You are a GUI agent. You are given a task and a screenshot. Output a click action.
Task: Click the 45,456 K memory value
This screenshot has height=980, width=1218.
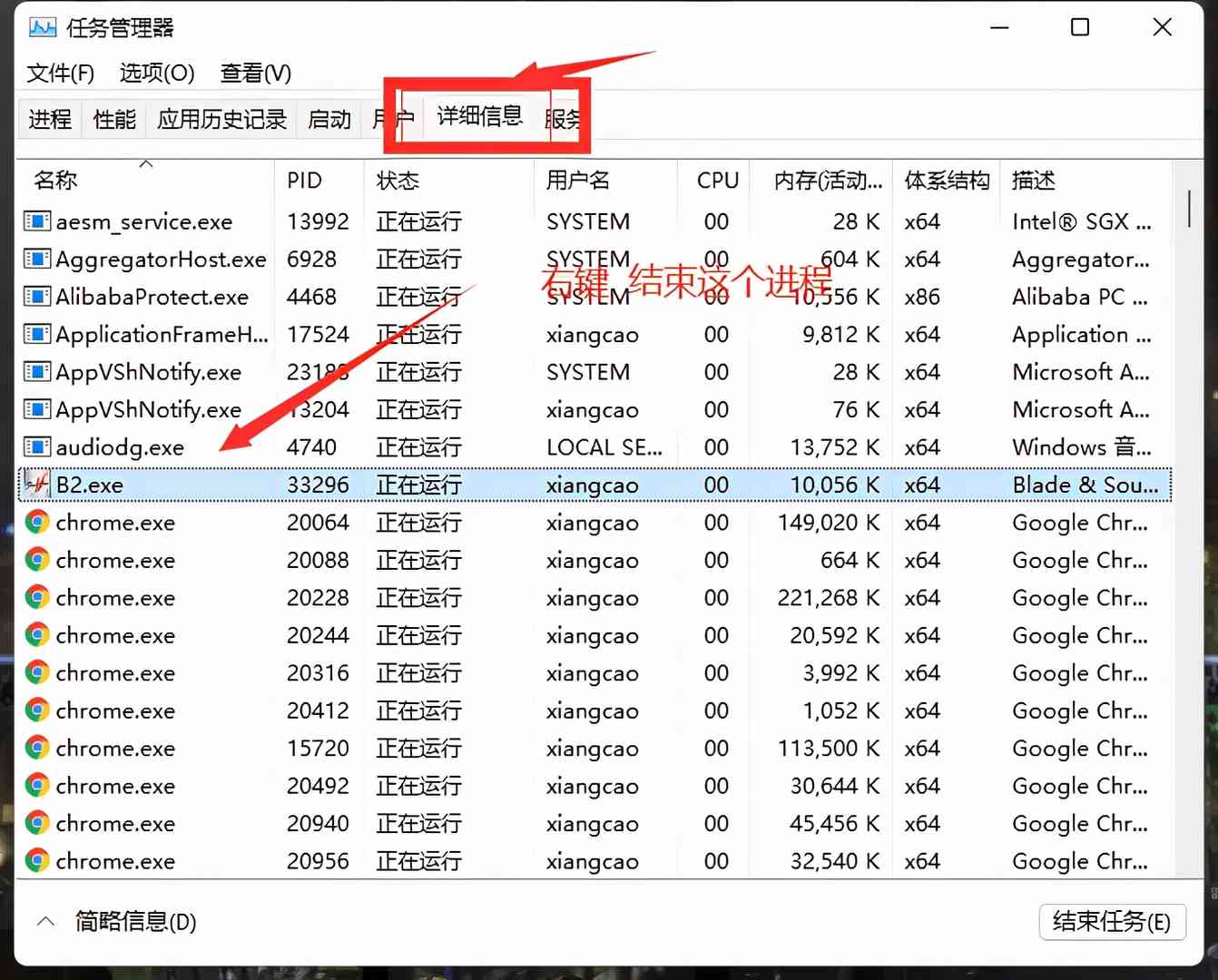click(x=835, y=824)
